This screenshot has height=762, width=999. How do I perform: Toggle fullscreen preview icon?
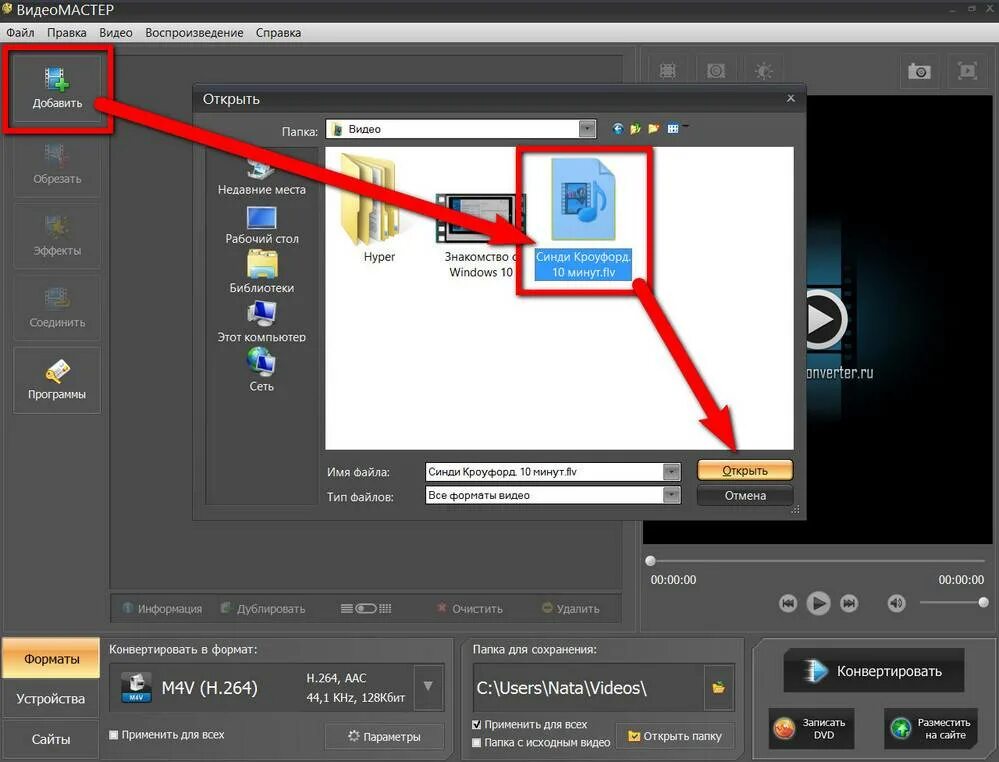tap(967, 71)
